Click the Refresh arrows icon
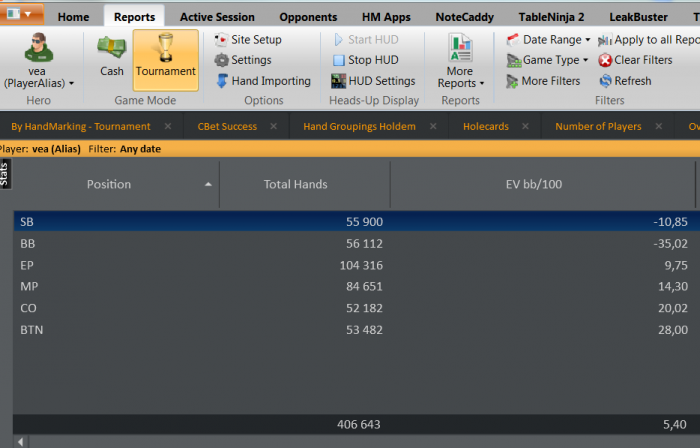This screenshot has height=448, width=700. coord(605,81)
